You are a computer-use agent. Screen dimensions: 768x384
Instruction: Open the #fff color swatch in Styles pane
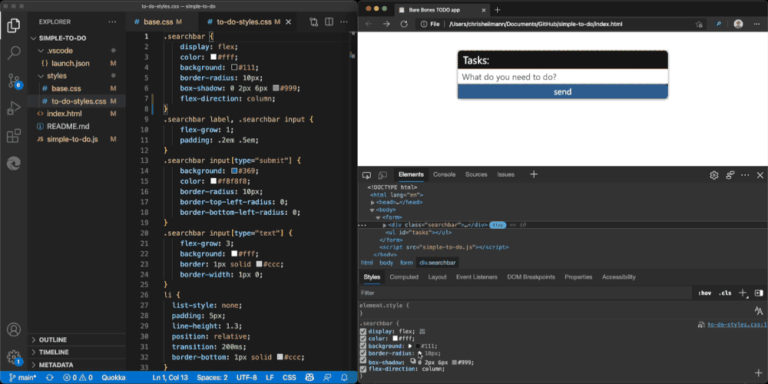coord(395,338)
